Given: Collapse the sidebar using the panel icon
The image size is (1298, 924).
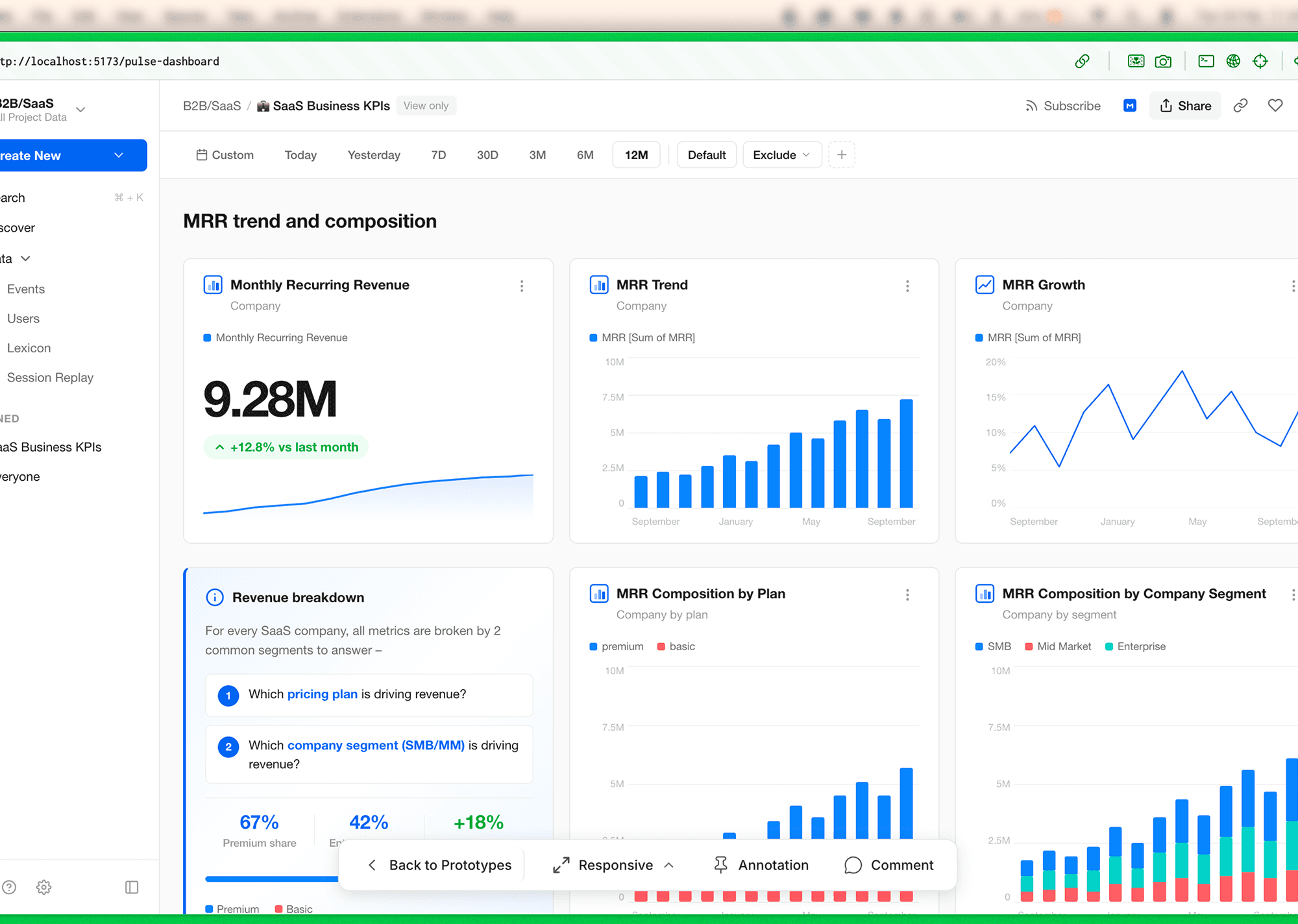Looking at the screenshot, I should click(132, 887).
